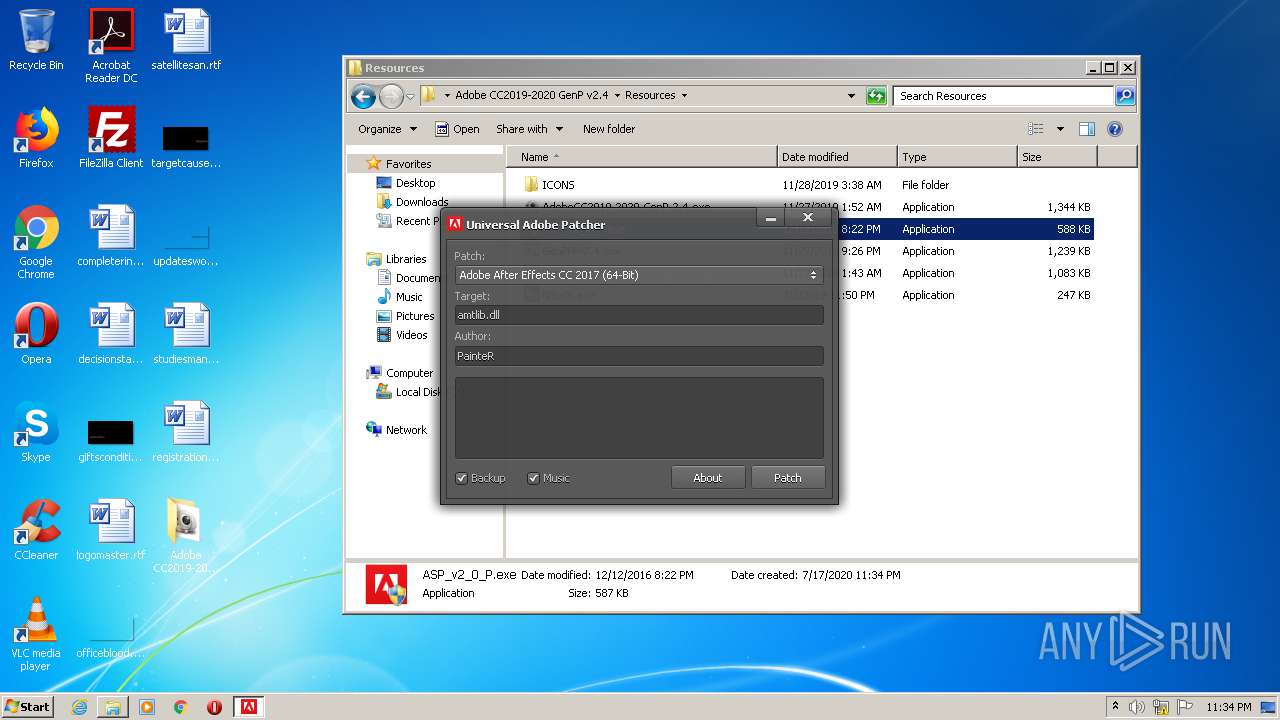Sort by Name column header
Screen dimensions: 1280x720
[642, 157]
